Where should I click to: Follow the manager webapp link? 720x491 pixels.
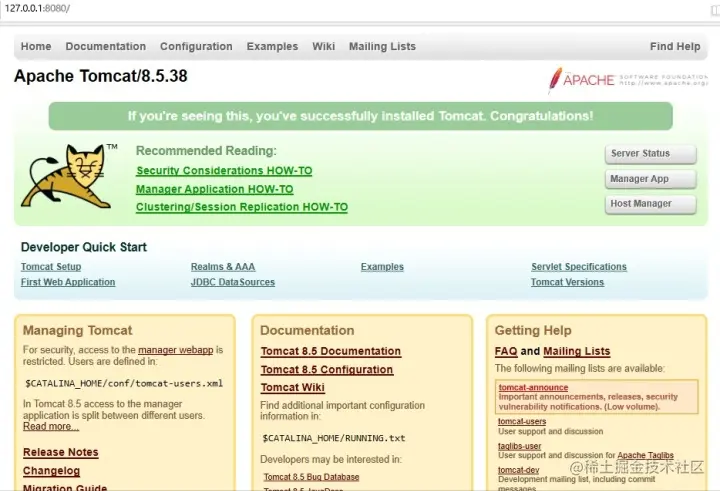point(175,350)
